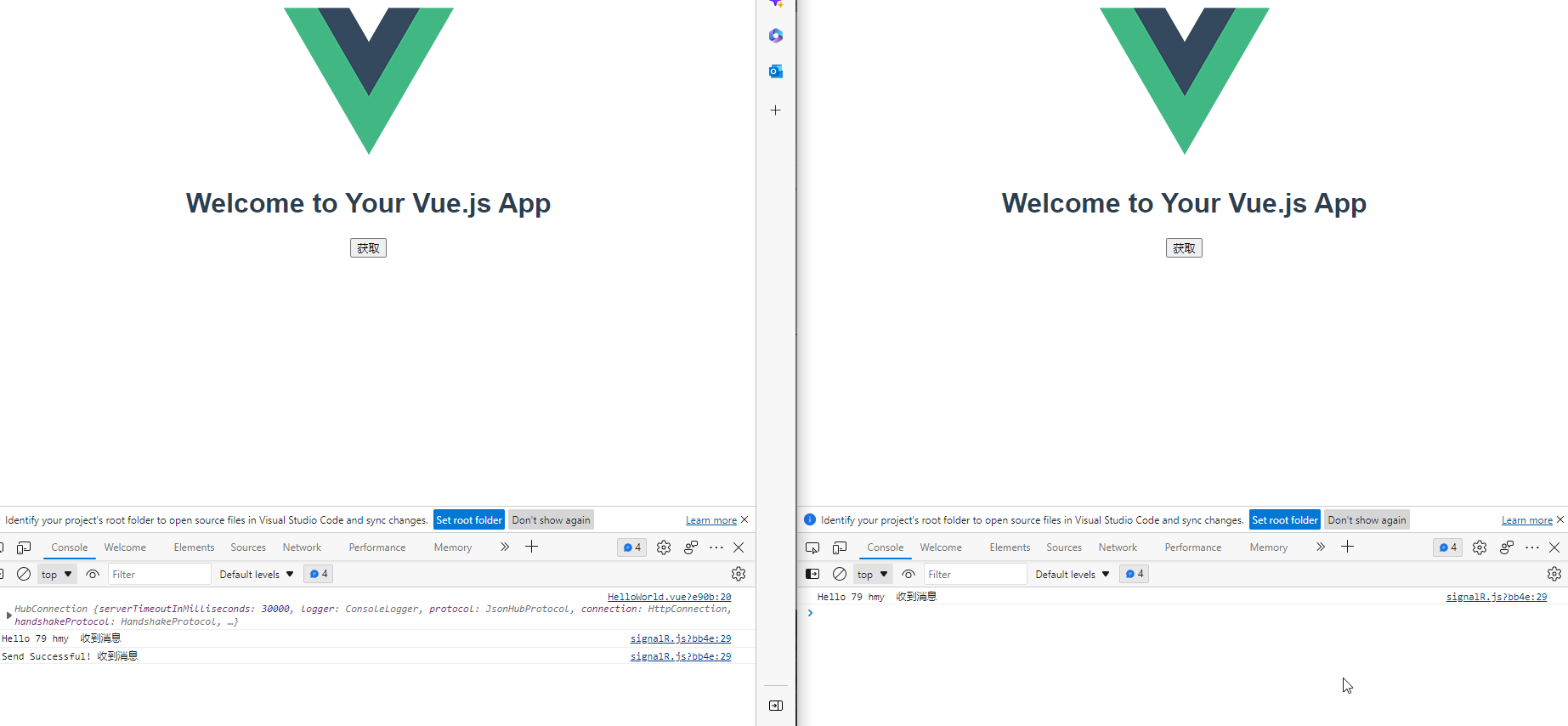Open Outlook icon in Edge sidebar
This screenshot has height=726, width=1568.
click(775, 71)
